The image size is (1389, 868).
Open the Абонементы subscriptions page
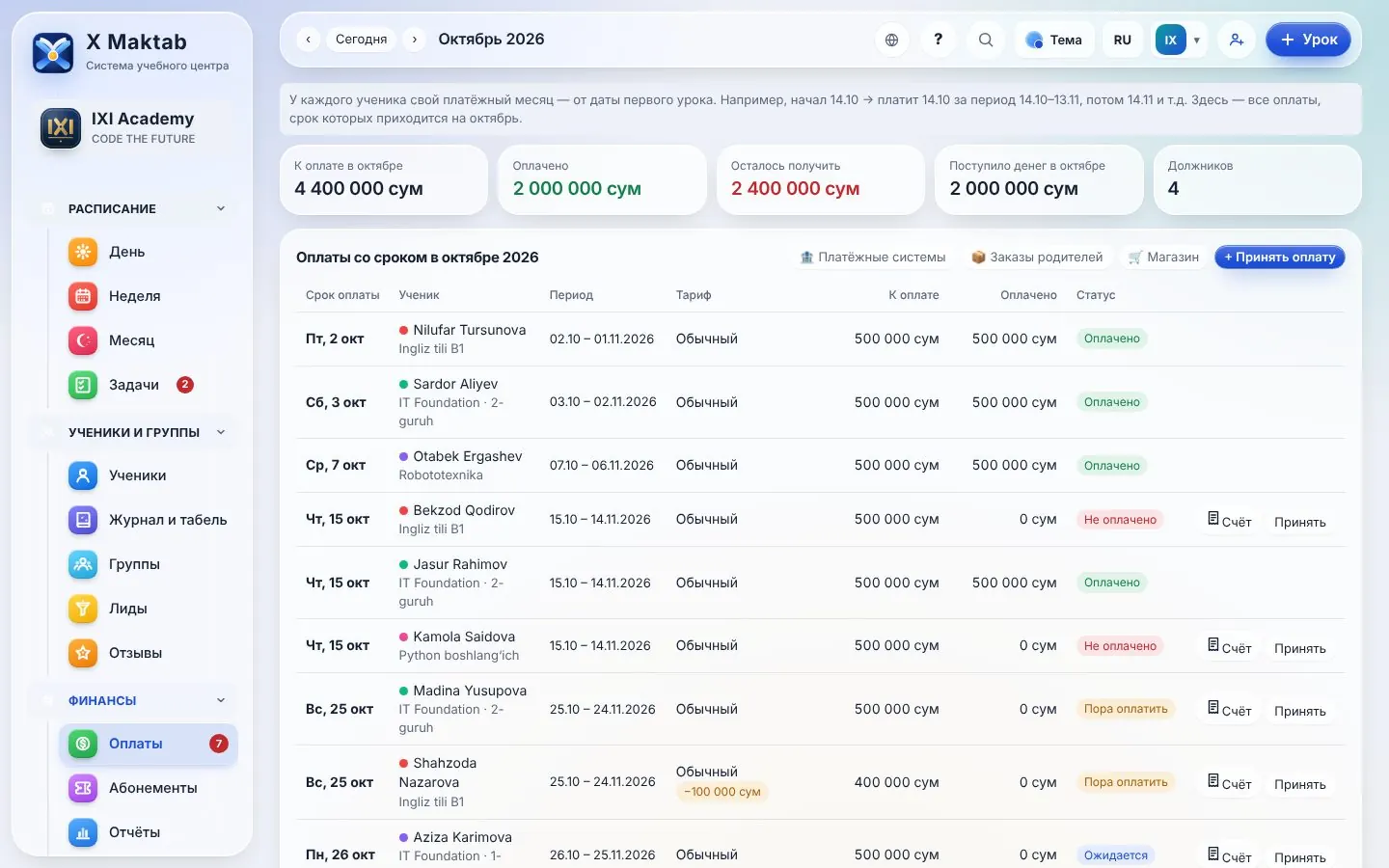149,788
